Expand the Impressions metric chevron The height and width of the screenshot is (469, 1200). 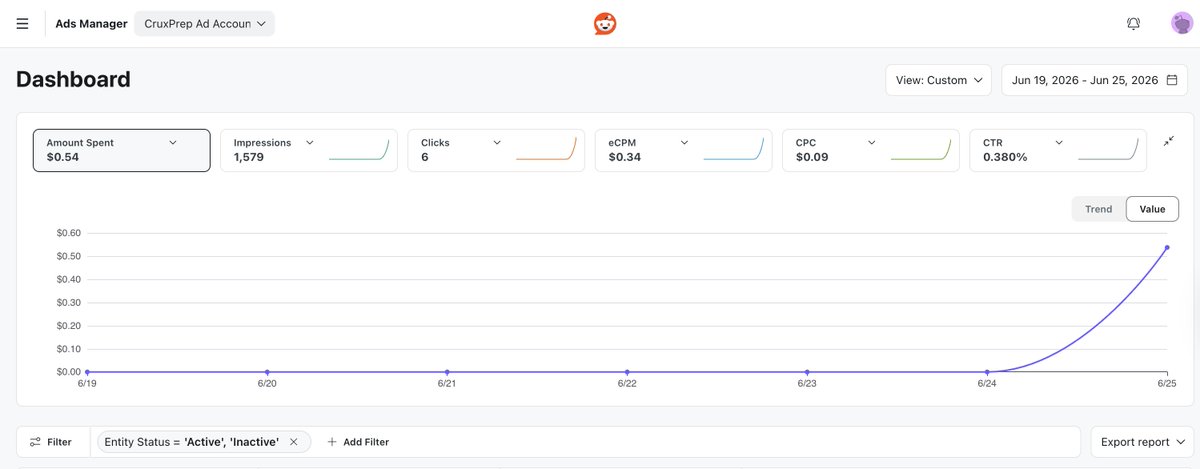[310, 143]
